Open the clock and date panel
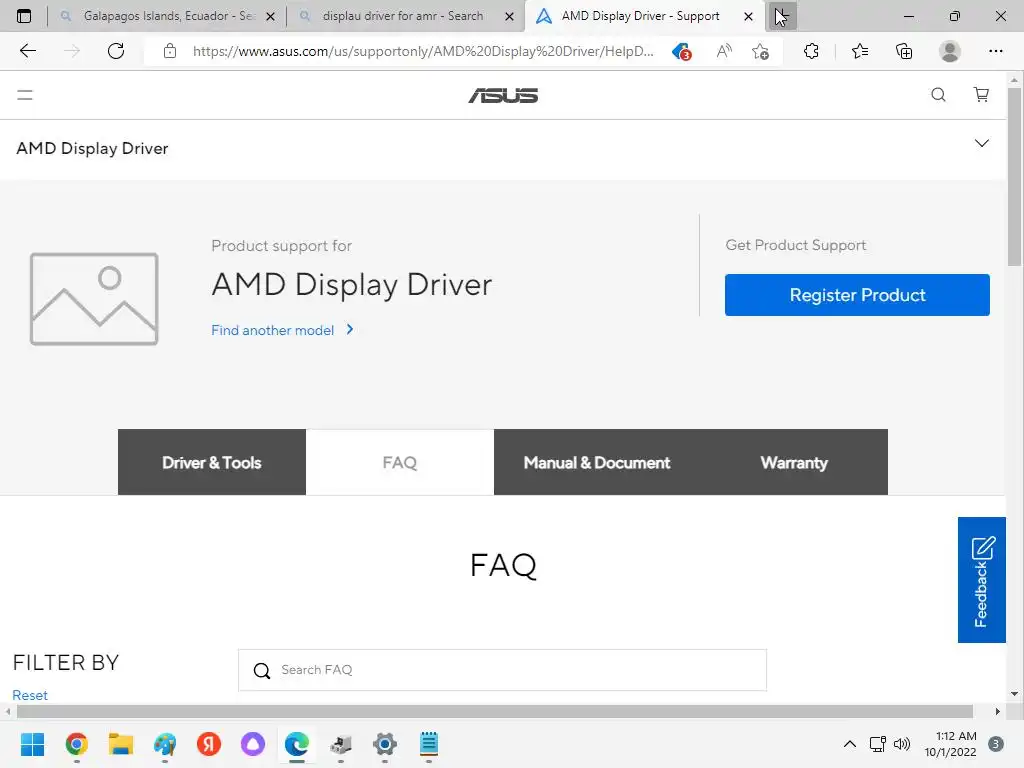This screenshot has width=1024, height=768. [950, 744]
